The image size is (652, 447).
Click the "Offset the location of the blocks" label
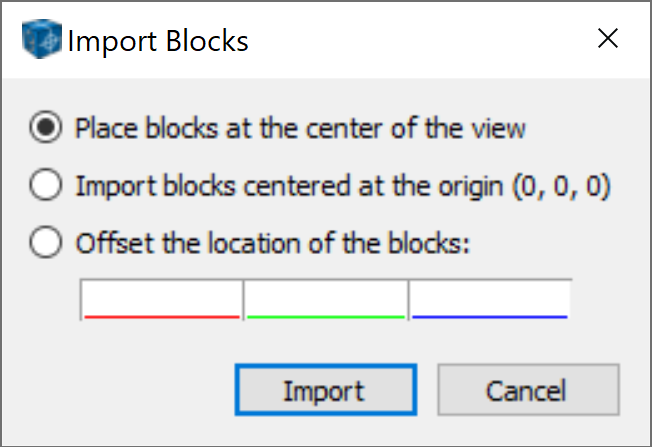pyautogui.click(x=272, y=243)
